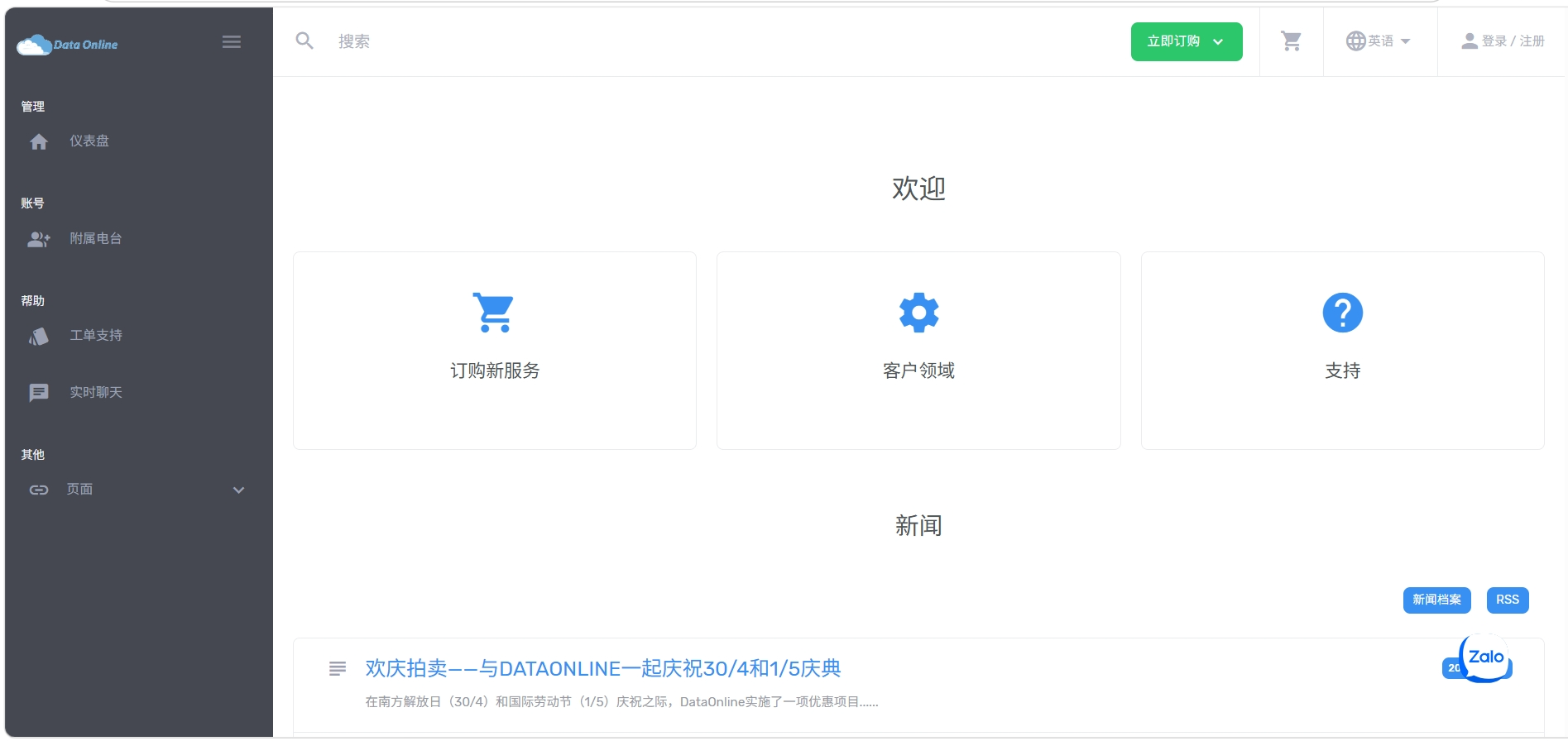1568x741 pixels.
Task: Open the 英语 language dropdown
Action: 1379,41
